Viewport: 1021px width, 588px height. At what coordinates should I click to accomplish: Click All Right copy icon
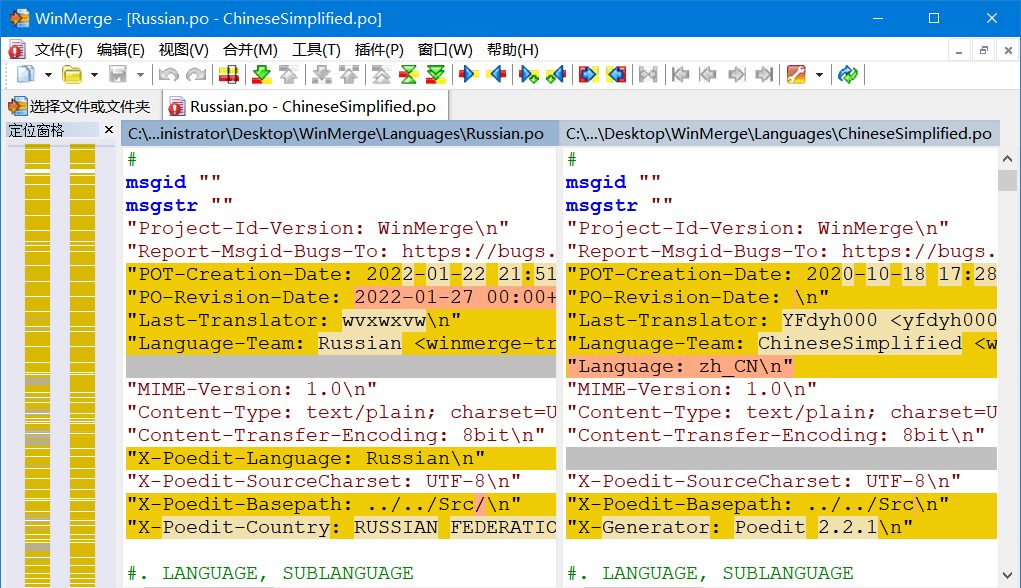click(588, 75)
